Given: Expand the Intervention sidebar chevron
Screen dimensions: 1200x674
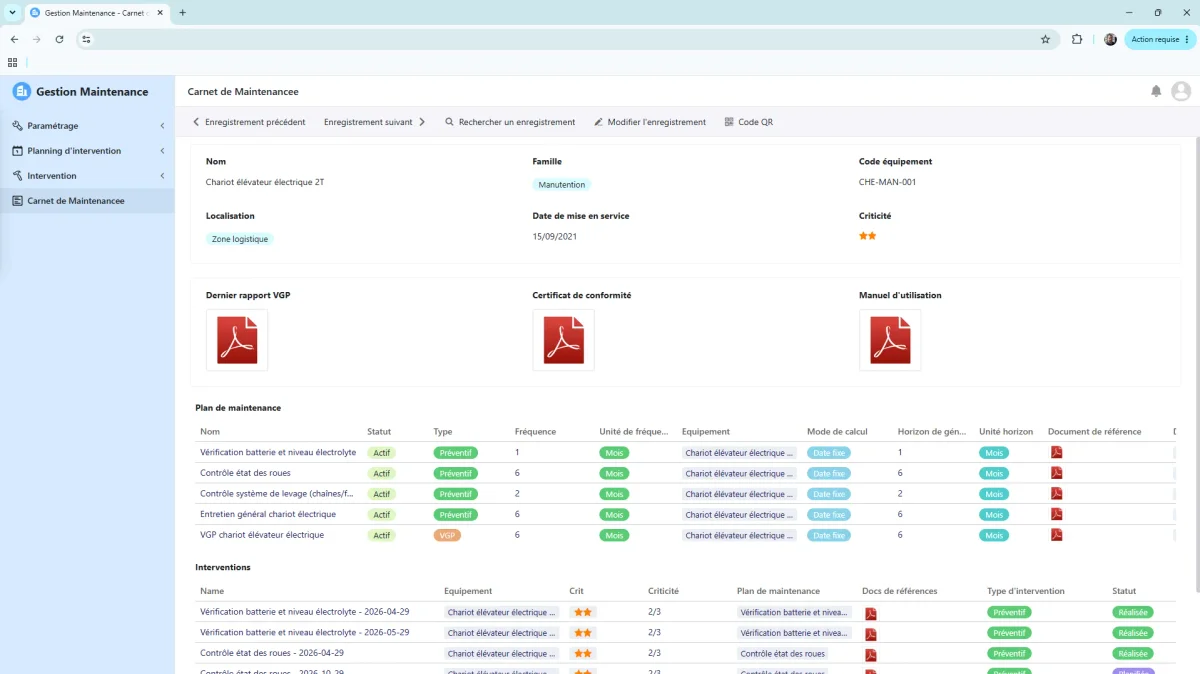Looking at the screenshot, I should click(x=162, y=176).
